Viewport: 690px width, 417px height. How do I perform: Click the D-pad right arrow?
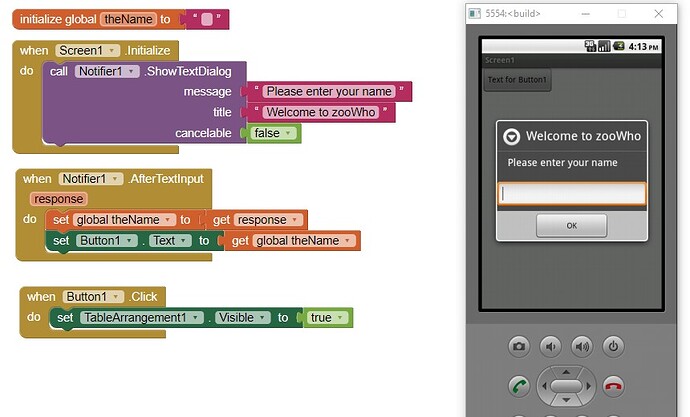pos(588,386)
